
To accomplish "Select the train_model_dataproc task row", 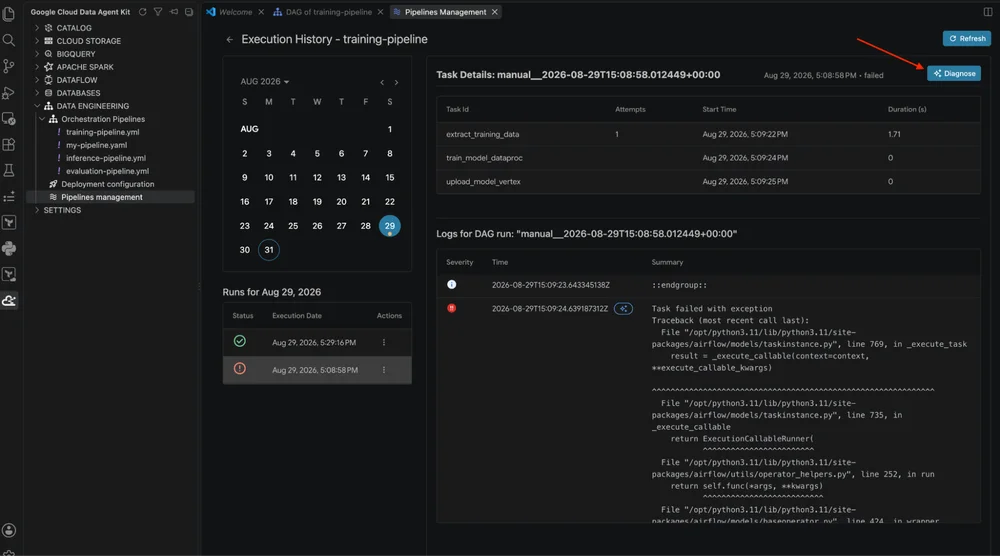I will pyautogui.click(x=708, y=157).
